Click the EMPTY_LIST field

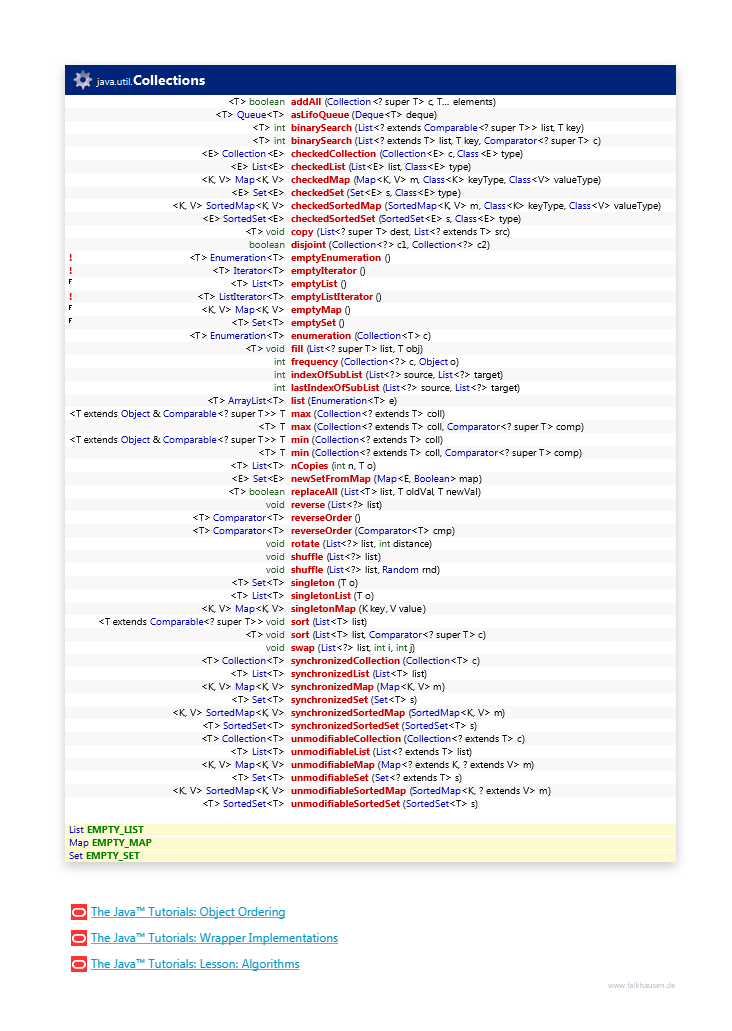115,830
